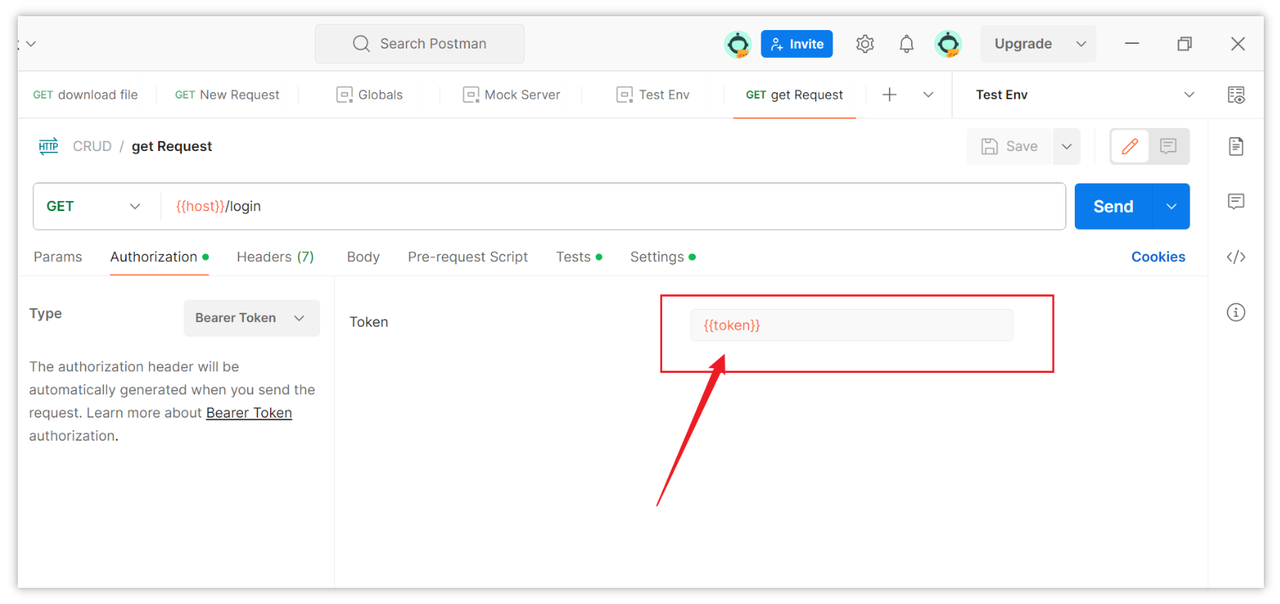Click the Send button

1113,206
